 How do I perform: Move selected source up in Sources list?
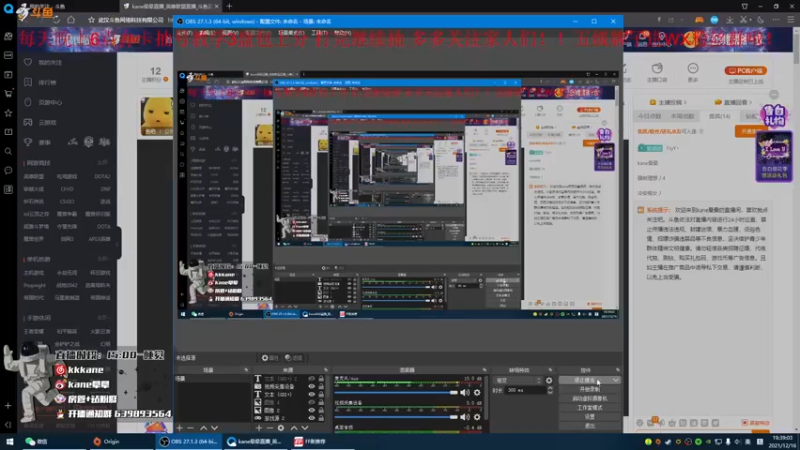293,428
